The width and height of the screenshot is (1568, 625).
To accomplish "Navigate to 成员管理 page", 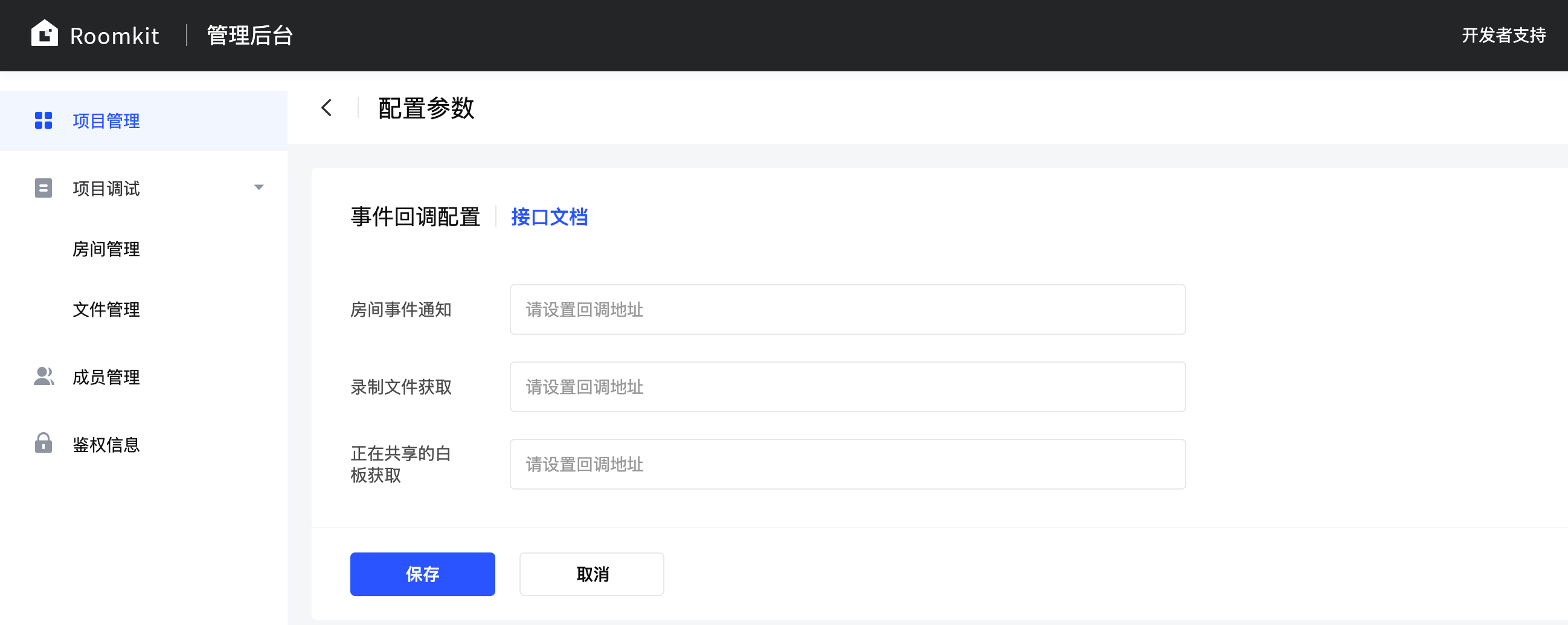I will [x=106, y=377].
